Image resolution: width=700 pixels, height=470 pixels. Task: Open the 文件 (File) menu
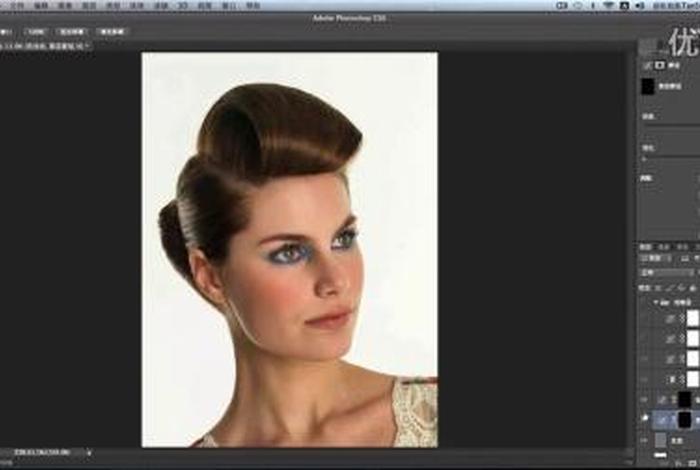pyautogui.click(x=17, y=6)
